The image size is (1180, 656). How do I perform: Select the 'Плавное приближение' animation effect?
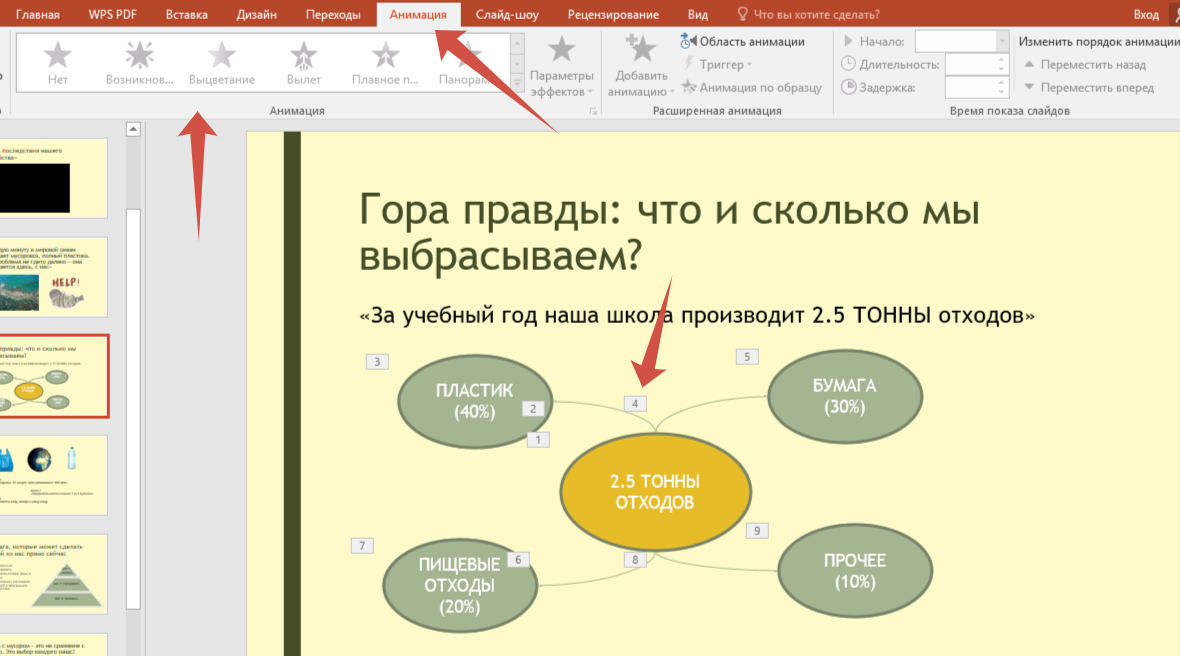coord(385,62)
